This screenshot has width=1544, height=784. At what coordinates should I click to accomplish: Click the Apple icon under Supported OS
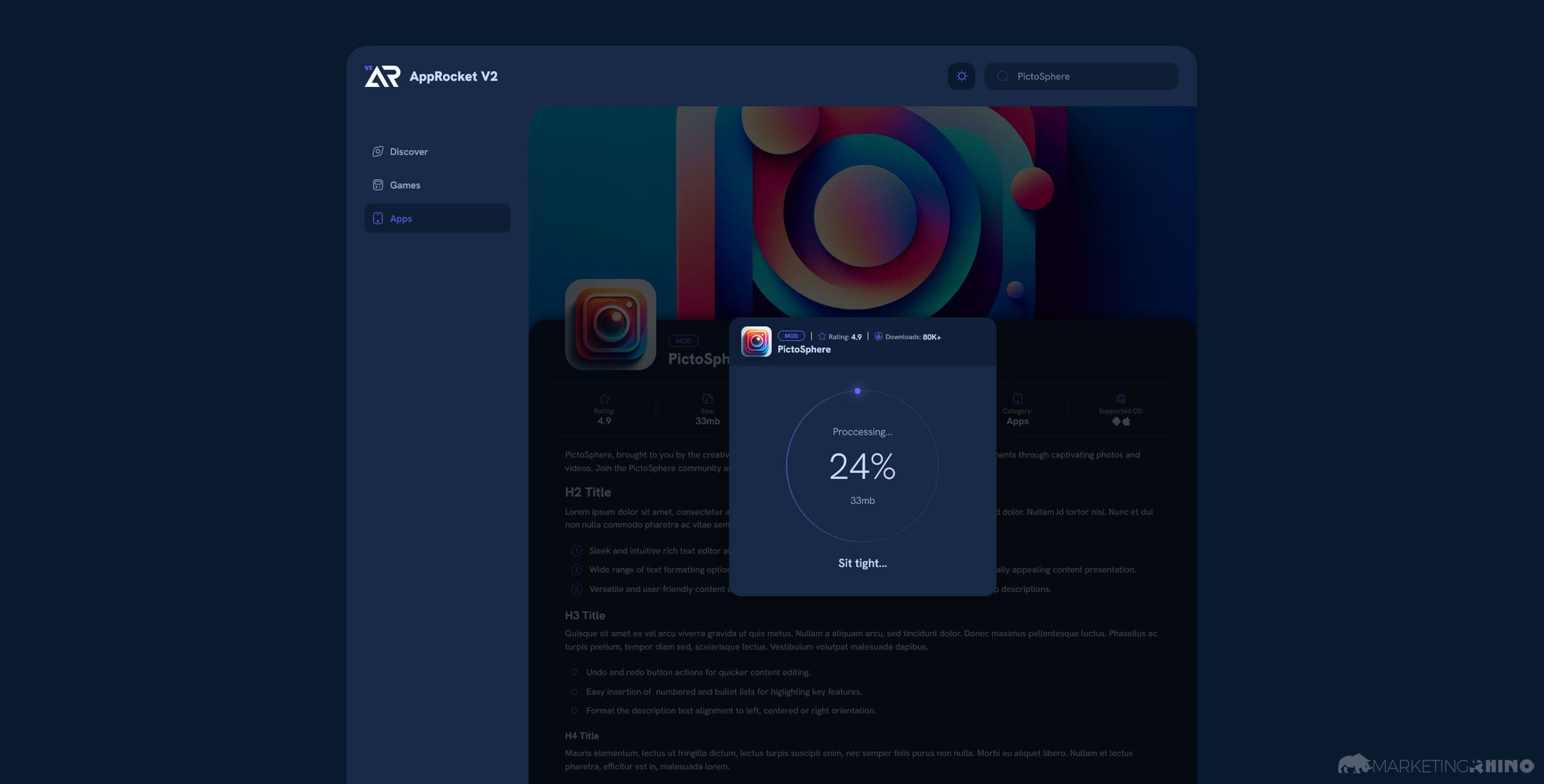click(1127, 420)
